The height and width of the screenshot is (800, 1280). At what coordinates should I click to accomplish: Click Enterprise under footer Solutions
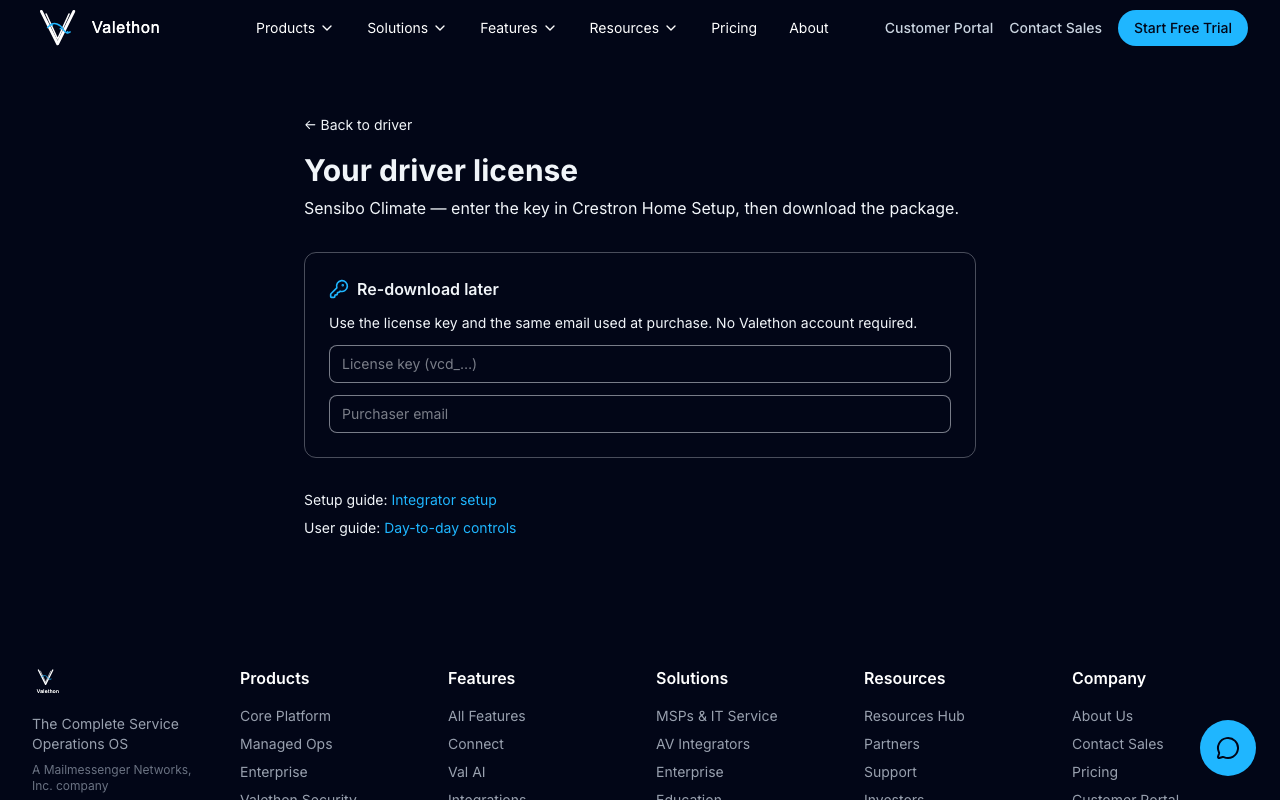coord(690,772)
